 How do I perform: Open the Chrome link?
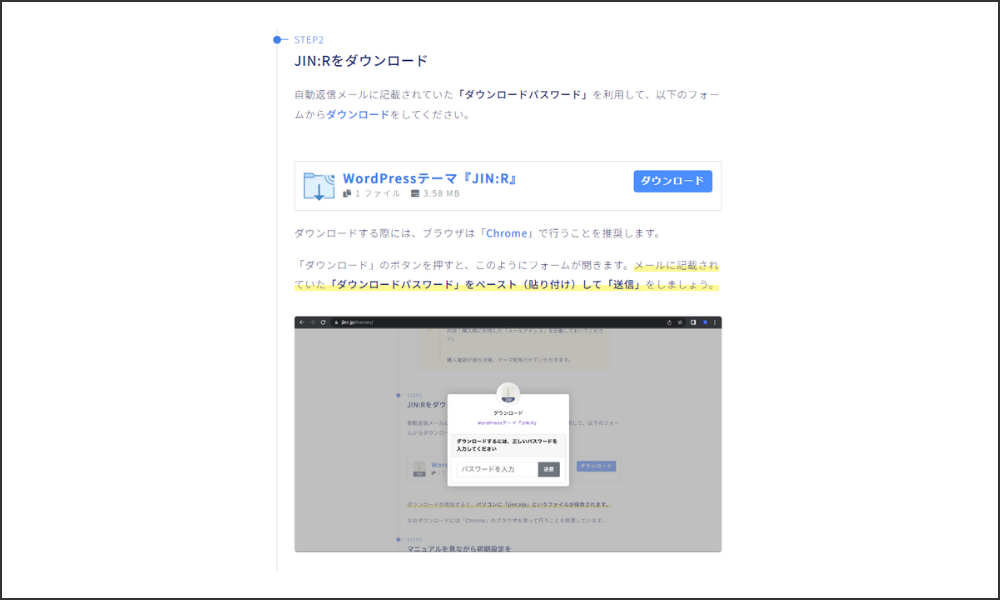pyautogui.click(x=506, y=233)
